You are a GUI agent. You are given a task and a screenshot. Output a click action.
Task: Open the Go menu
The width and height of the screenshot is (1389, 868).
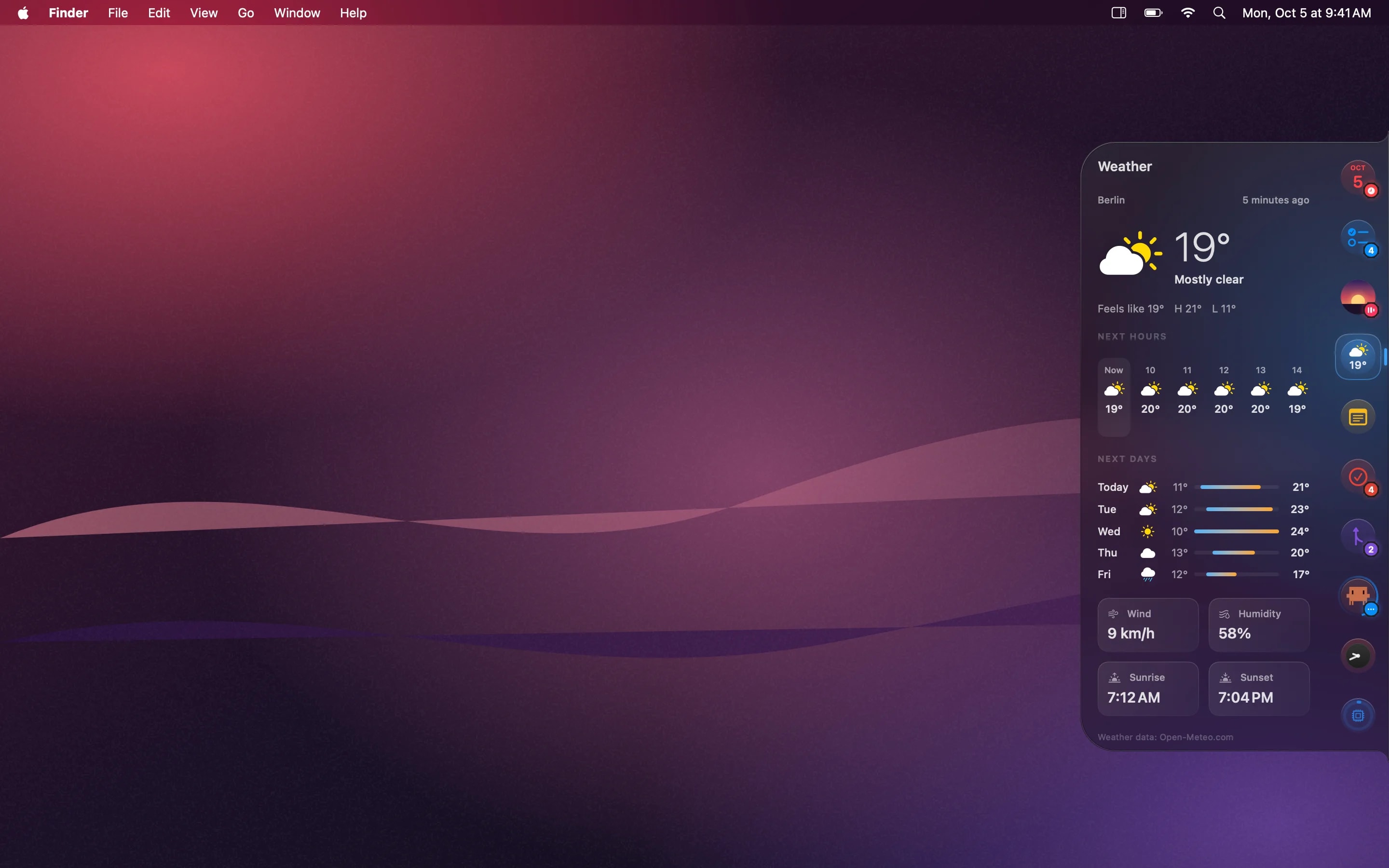coord(245,13)
